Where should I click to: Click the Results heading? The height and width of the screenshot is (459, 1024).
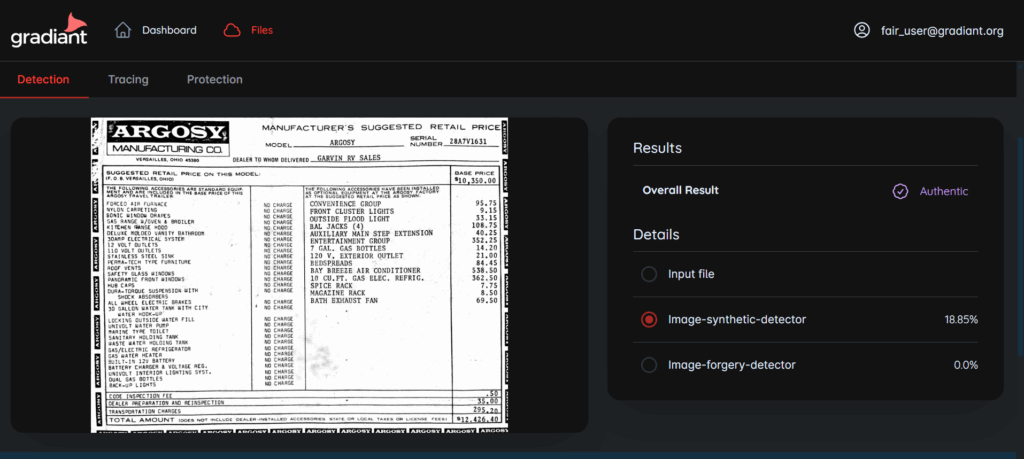[x=657, y=148]
